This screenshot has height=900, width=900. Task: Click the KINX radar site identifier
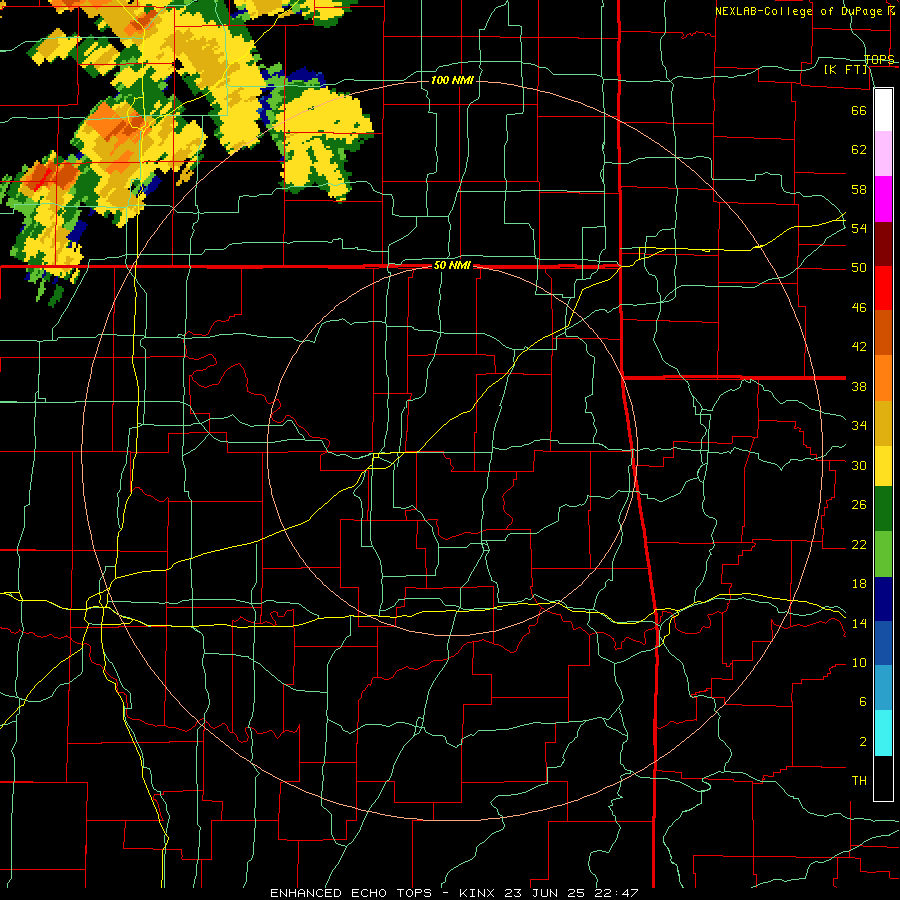[x=479, y=893]
